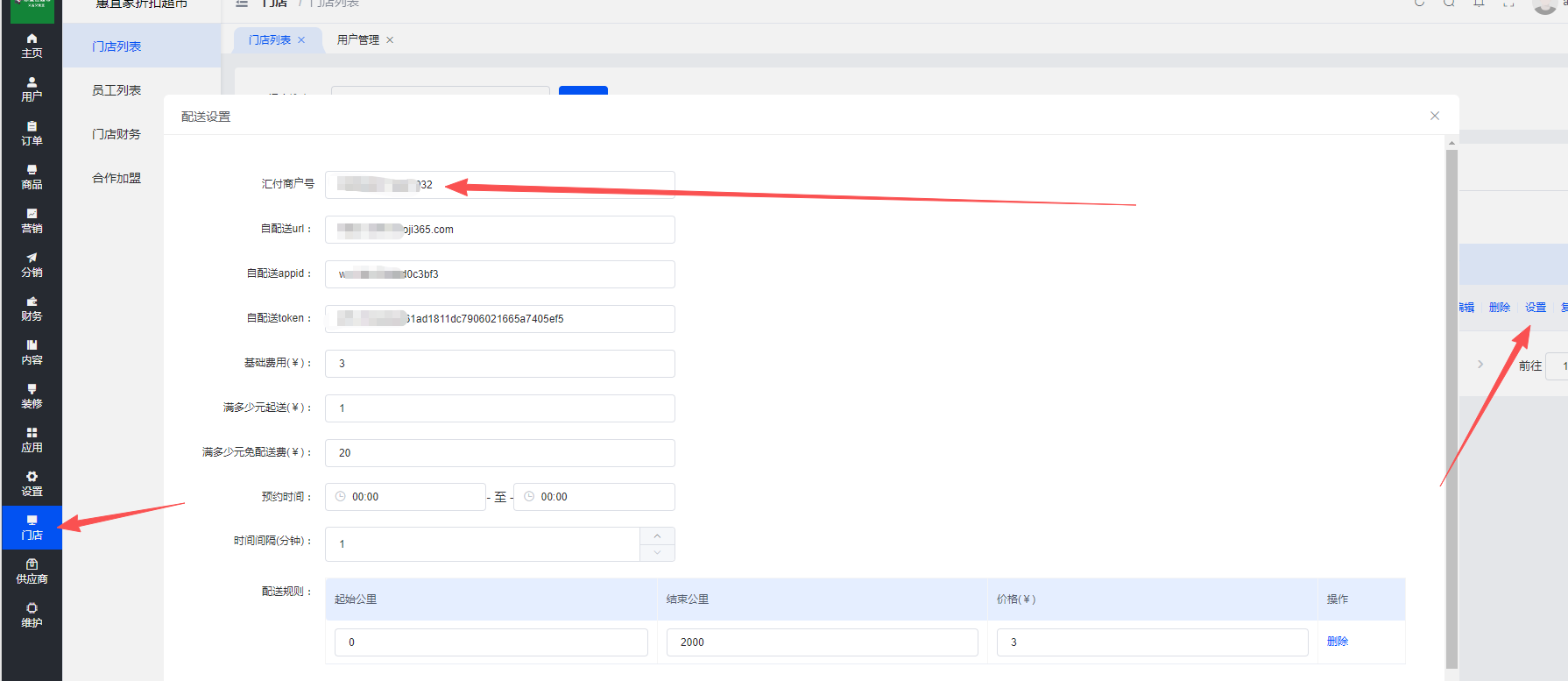This screenshot has height=681, width=1568.
Task: Click 删除 link in delivery rule row
Action: click(x=1337, y=642)
